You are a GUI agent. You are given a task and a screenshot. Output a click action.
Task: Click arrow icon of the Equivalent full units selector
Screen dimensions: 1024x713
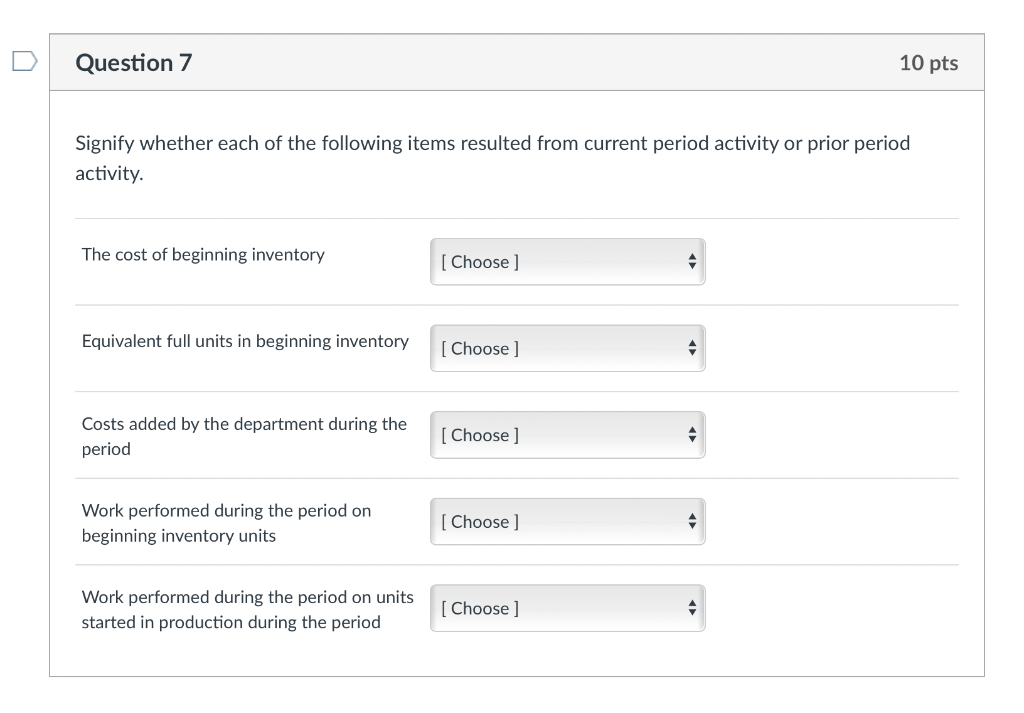click(x=691, y=348)
